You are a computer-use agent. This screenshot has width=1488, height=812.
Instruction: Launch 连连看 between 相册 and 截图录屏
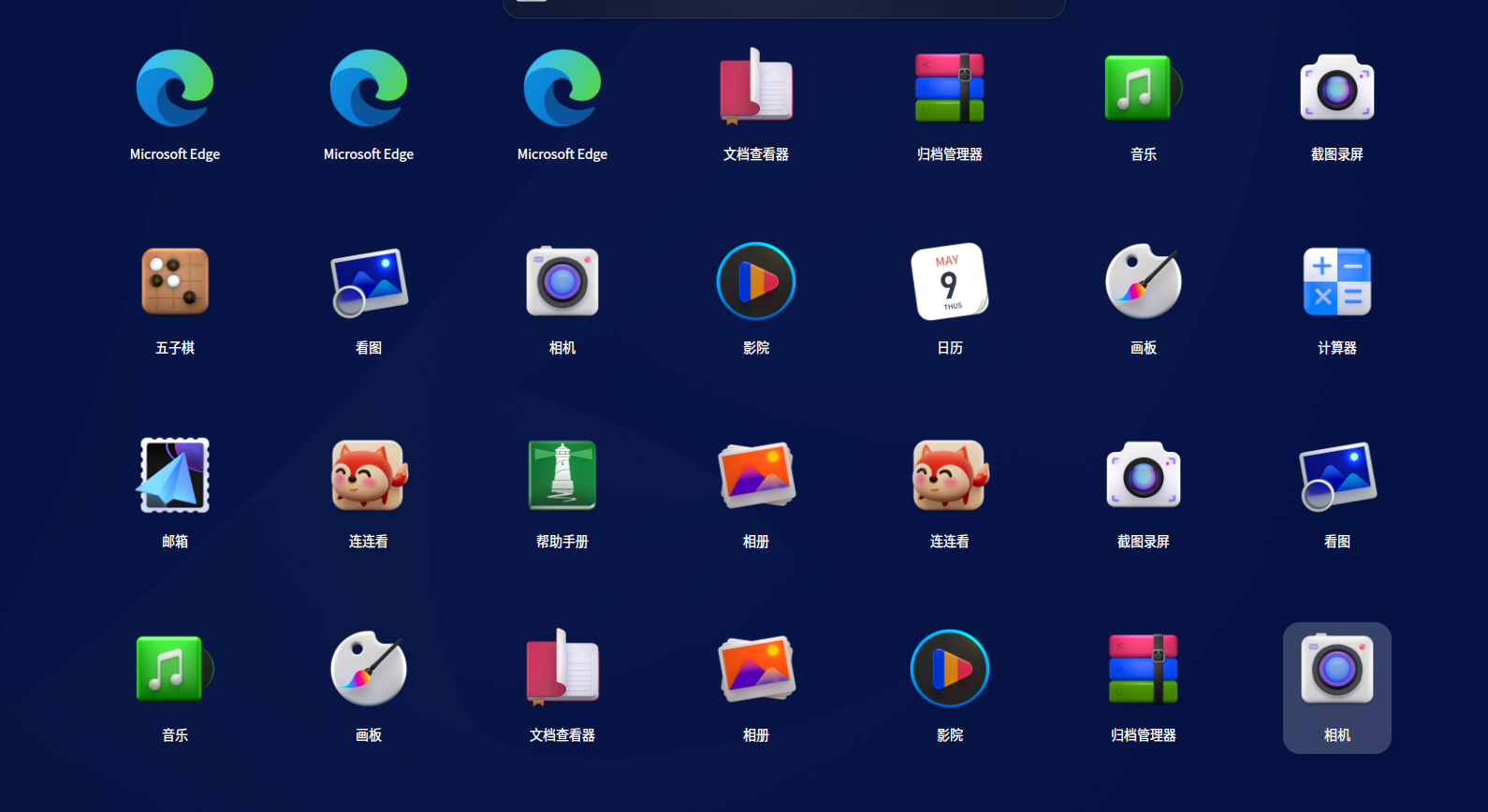950,475
